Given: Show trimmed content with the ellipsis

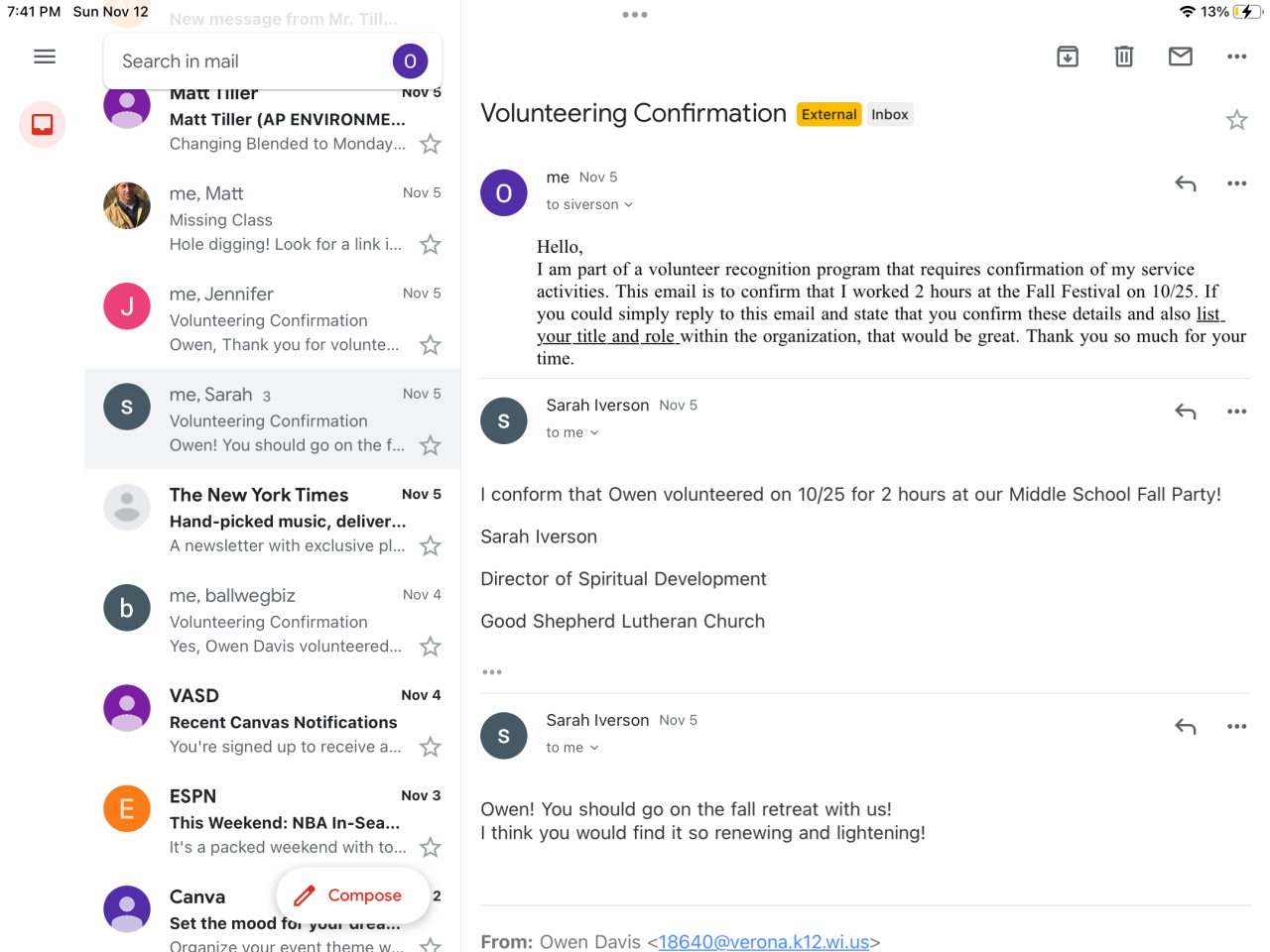Looking at the screenshot, I should tap(492, 672).
